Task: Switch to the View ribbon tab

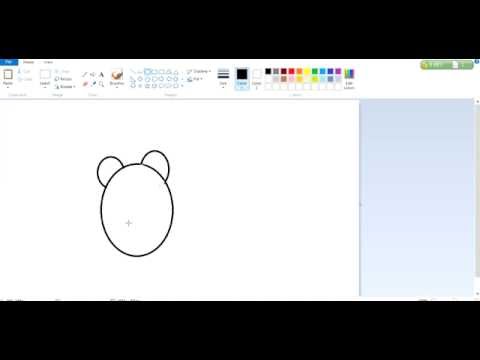Action: pyautogui.click(x=48, y=62)
